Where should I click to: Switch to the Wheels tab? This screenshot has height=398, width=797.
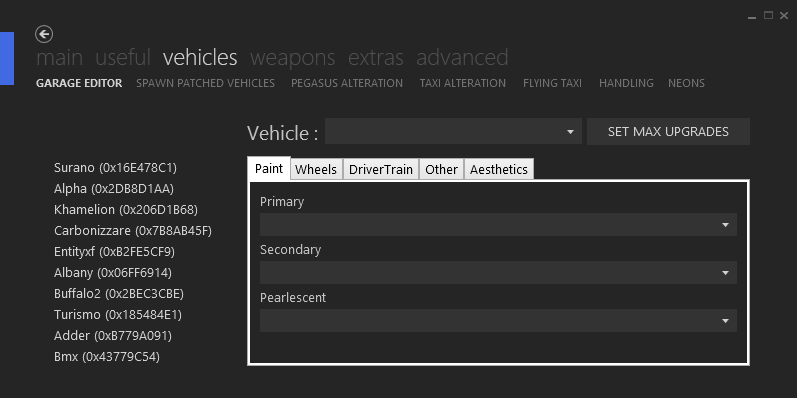coord(316,169)
